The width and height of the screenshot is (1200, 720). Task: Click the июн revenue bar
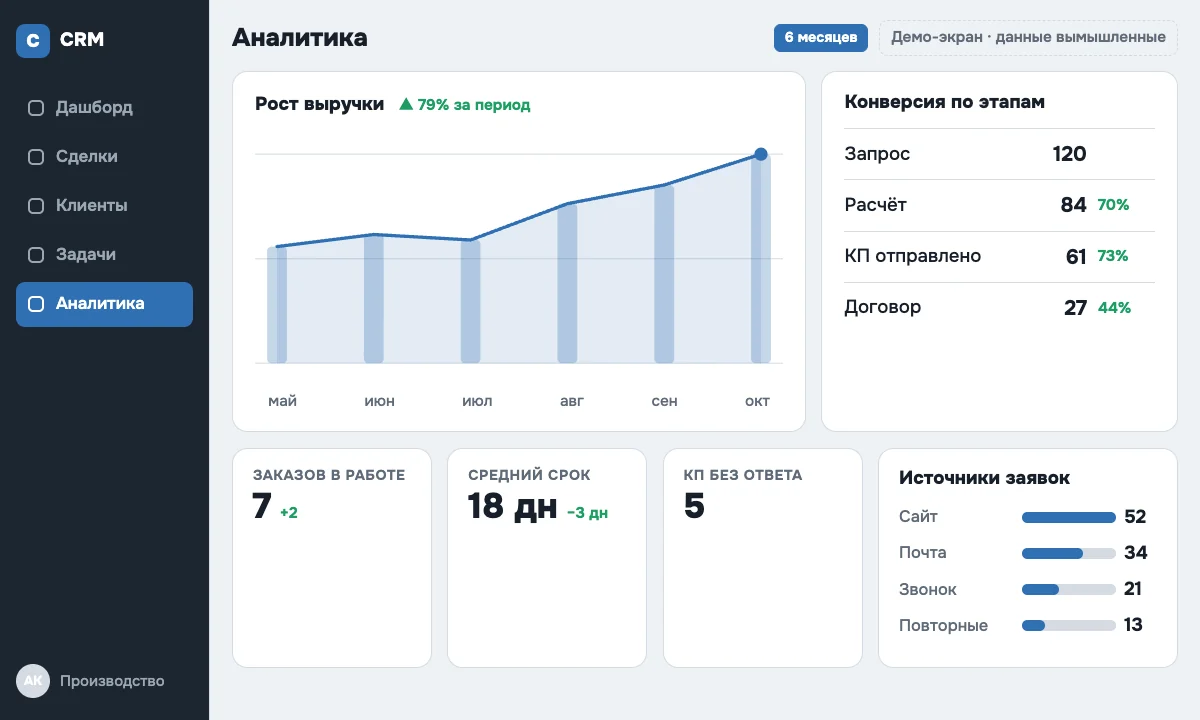point(374,299)
